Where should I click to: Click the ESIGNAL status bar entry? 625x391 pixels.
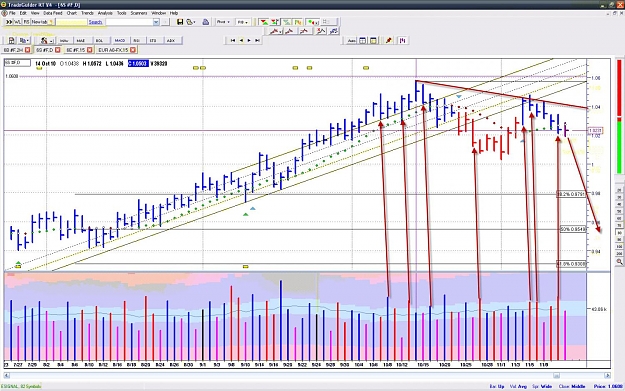[x=21, y=386]
